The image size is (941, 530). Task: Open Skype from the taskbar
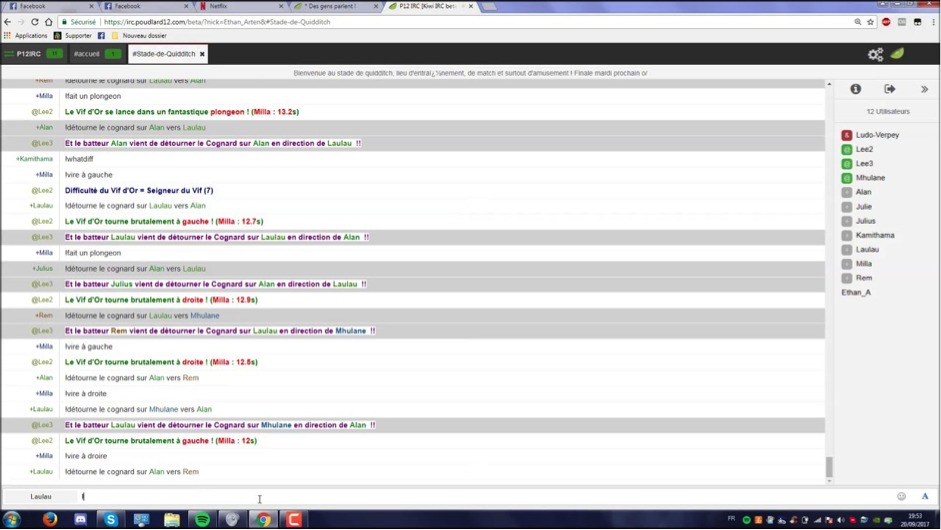tap(111, 519)
